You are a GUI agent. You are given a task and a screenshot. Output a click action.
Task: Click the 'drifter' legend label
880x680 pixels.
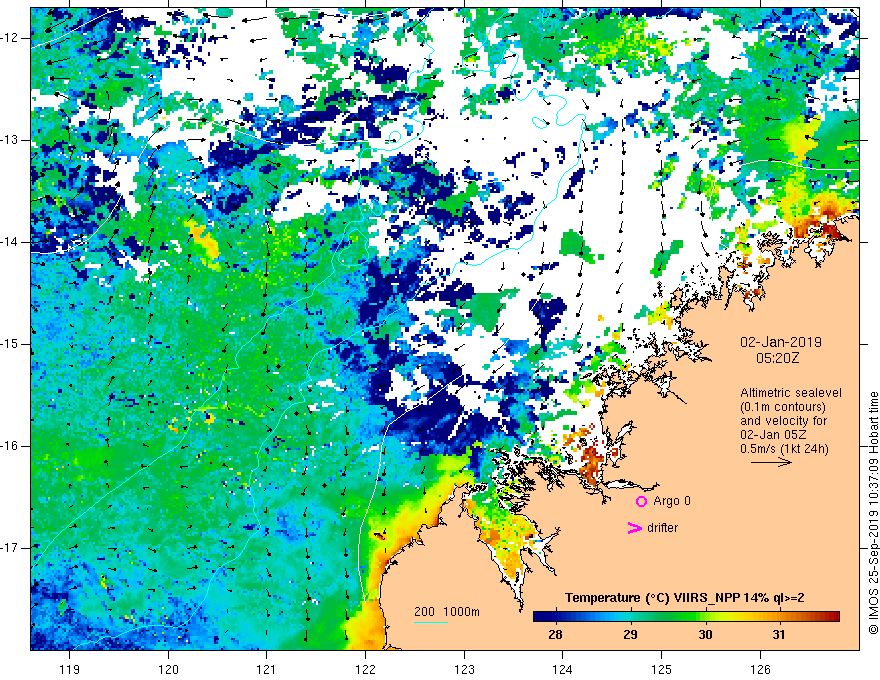(x=662, y=528)
